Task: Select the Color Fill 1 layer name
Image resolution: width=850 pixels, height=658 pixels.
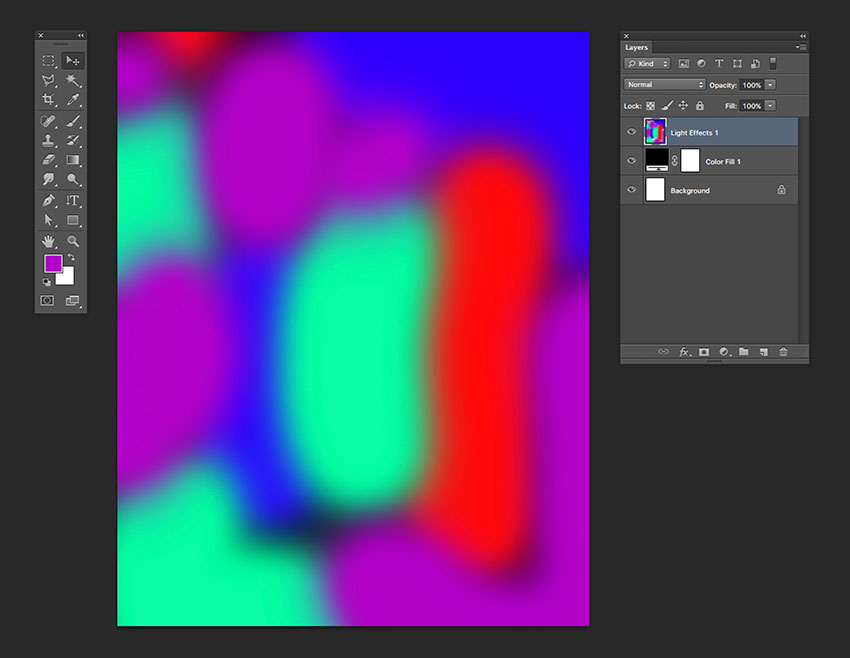Action: click(x=723, y=162)
